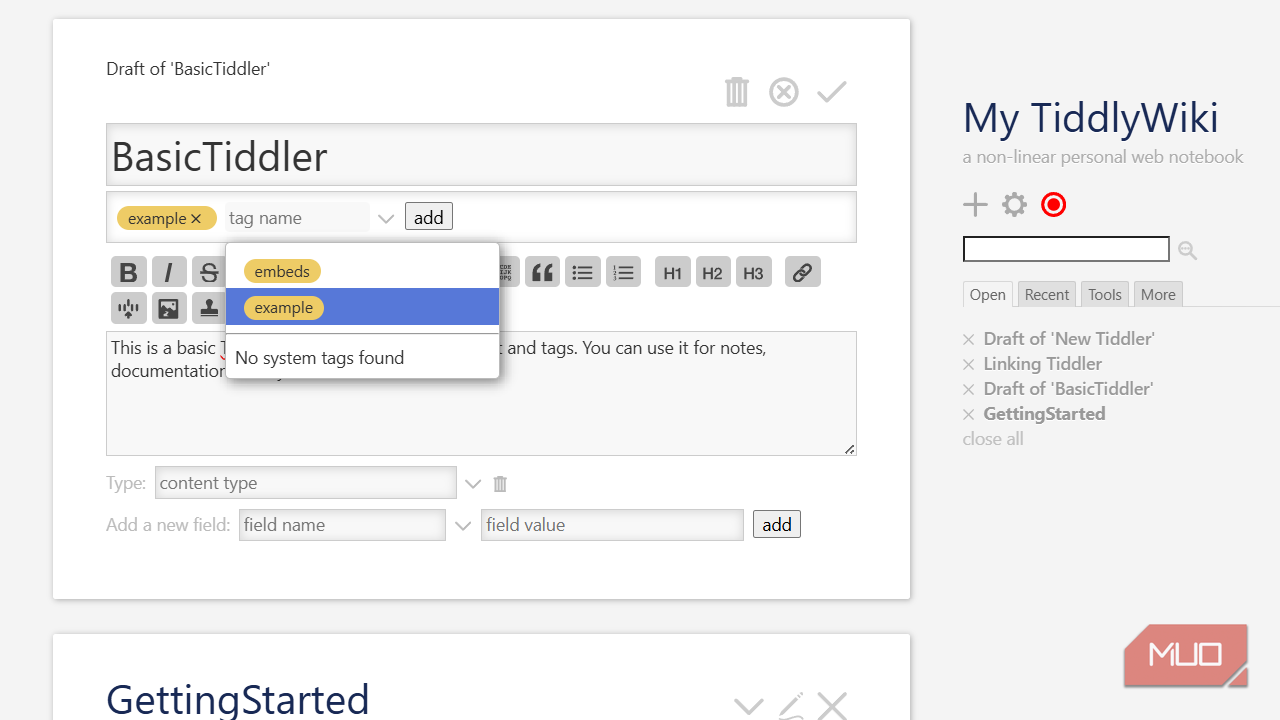Switch to the Recent sidebar tab
The width and height of the screenshot is (1280, 720).
point(1047,294)
